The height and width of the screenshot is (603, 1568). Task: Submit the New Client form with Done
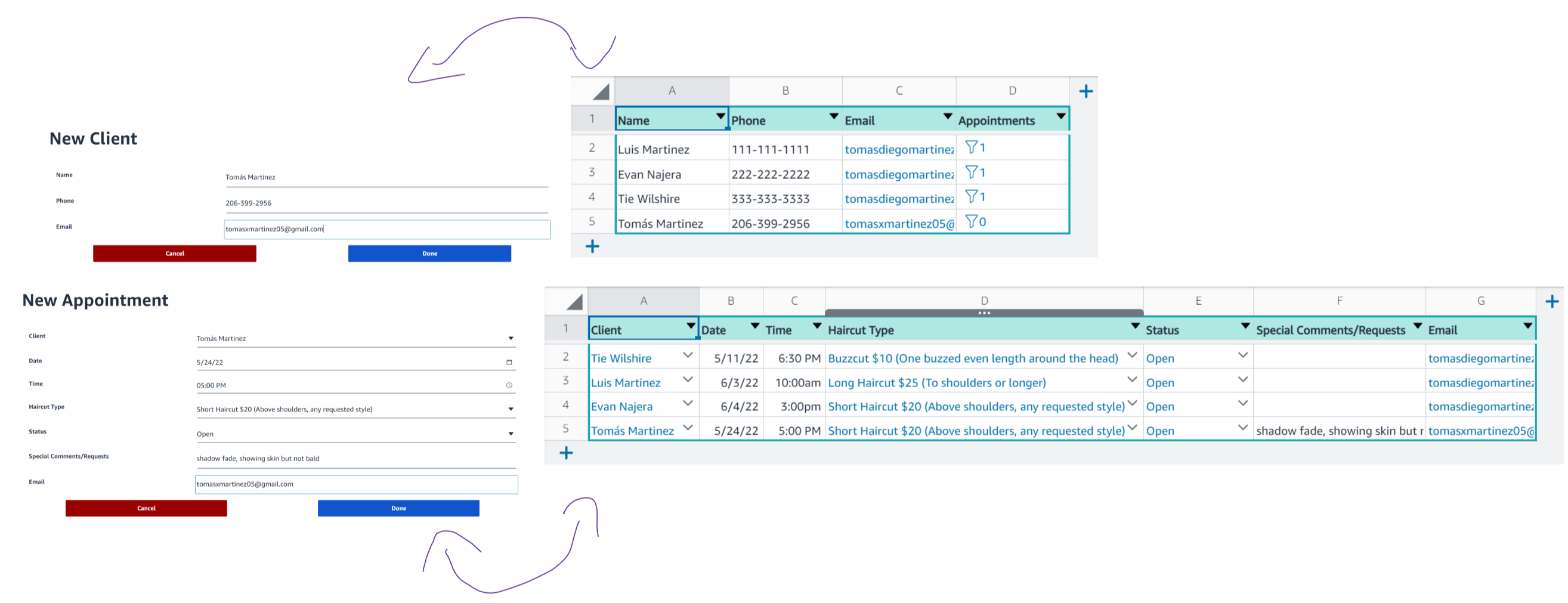pyautogui.click(x=429, y=253)
